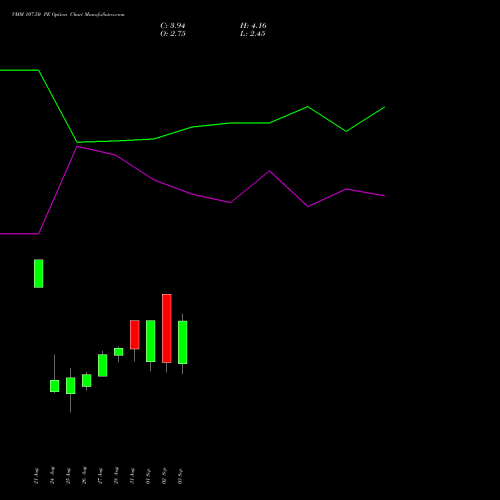Click the 31 Aug date label
The width and height of the screenshot is (500, 500).
click(132, 476)
